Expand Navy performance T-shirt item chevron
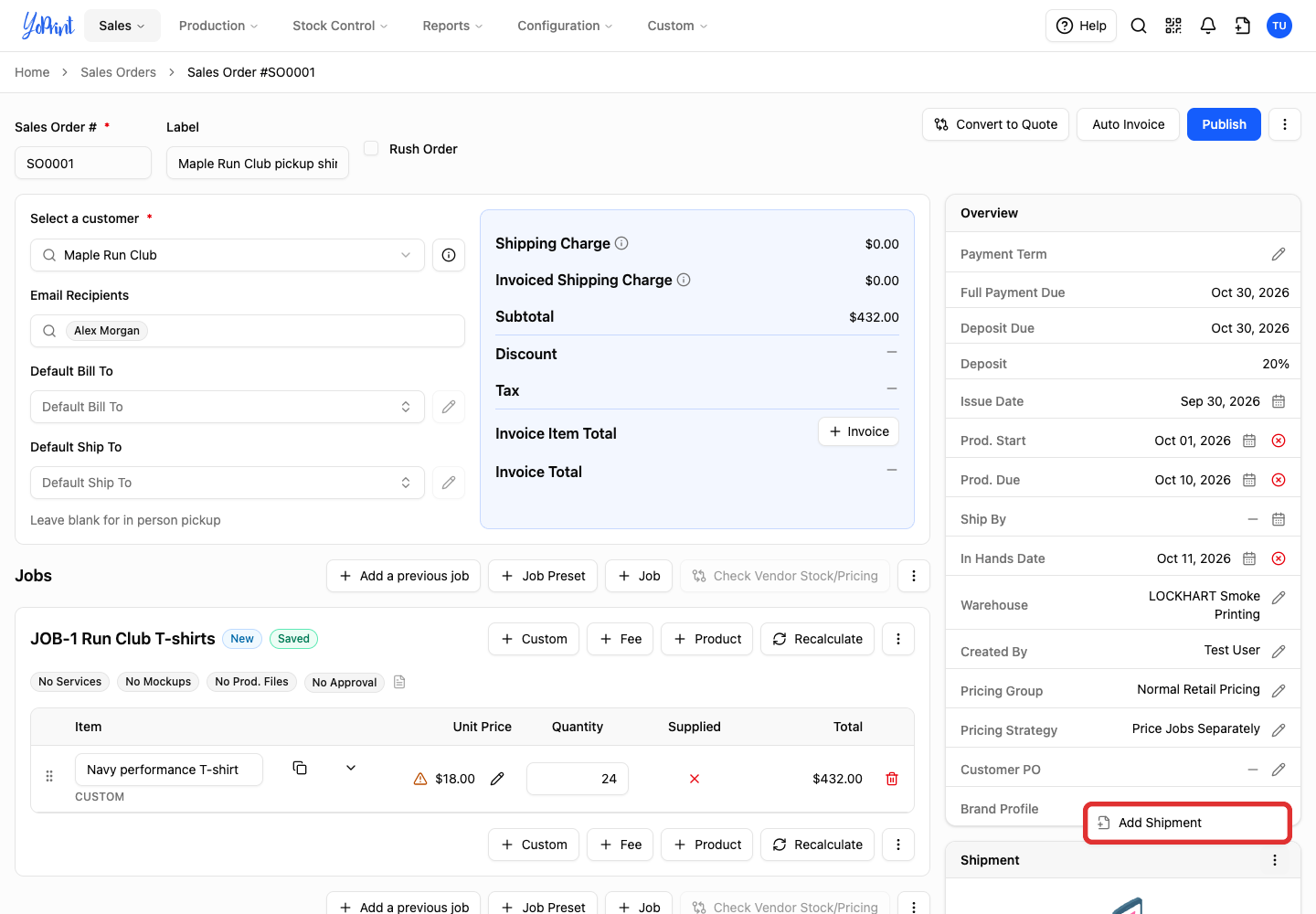This screenshot has height=914, width=1316. [351, 768]
